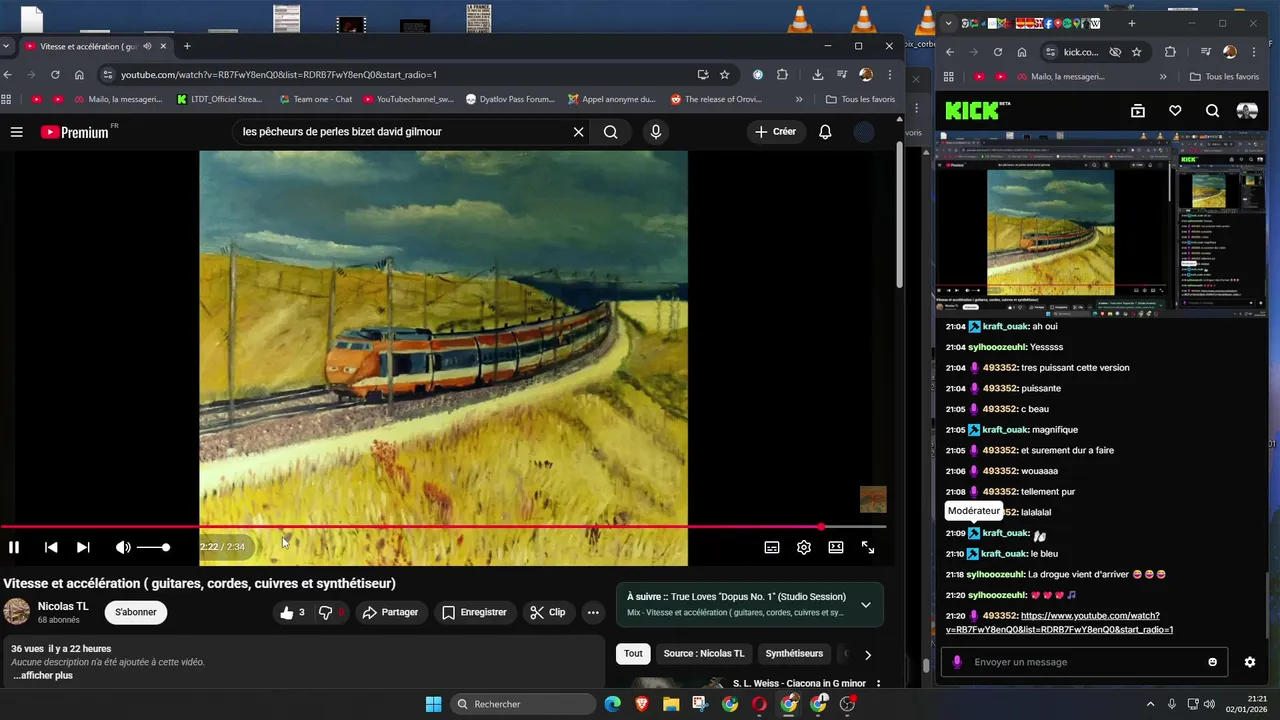
Task: Show hidden bookmarks in YouTube window
Action: [799, 99]
